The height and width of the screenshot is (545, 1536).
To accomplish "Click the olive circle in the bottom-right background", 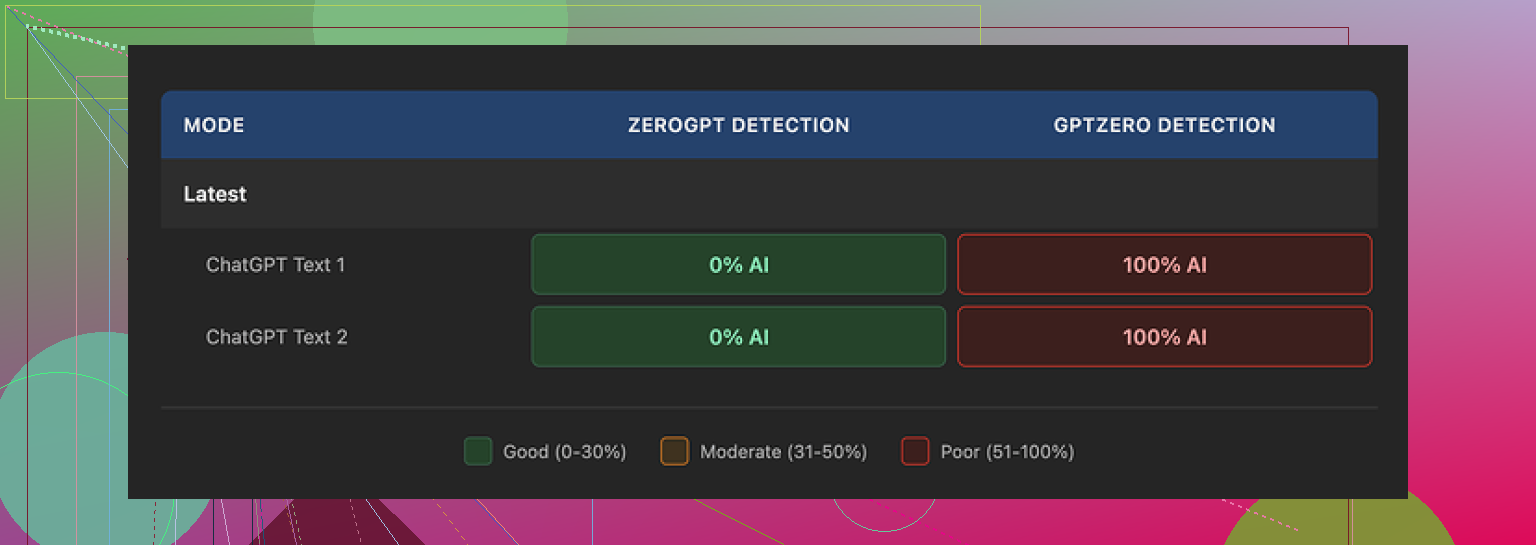I will 1340,522.
